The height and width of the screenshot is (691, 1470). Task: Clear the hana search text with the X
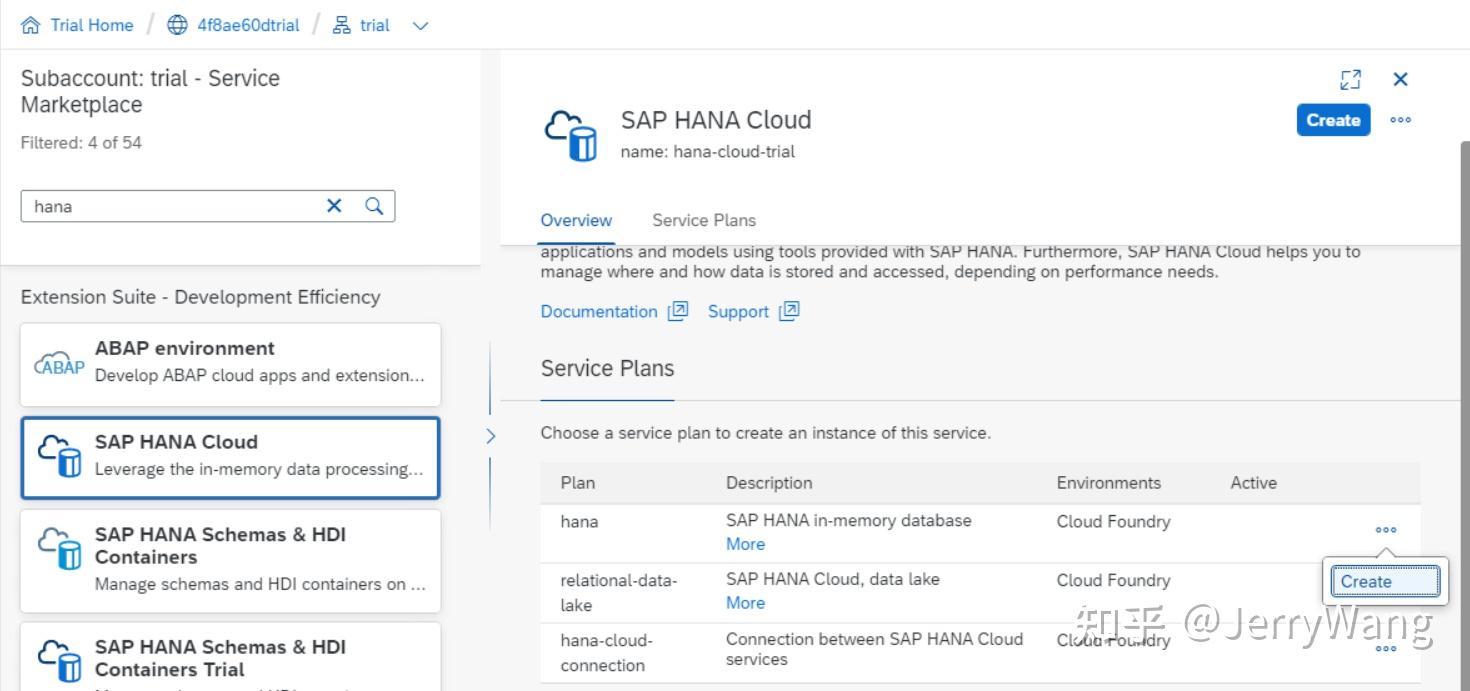click(x=334, y=206)
